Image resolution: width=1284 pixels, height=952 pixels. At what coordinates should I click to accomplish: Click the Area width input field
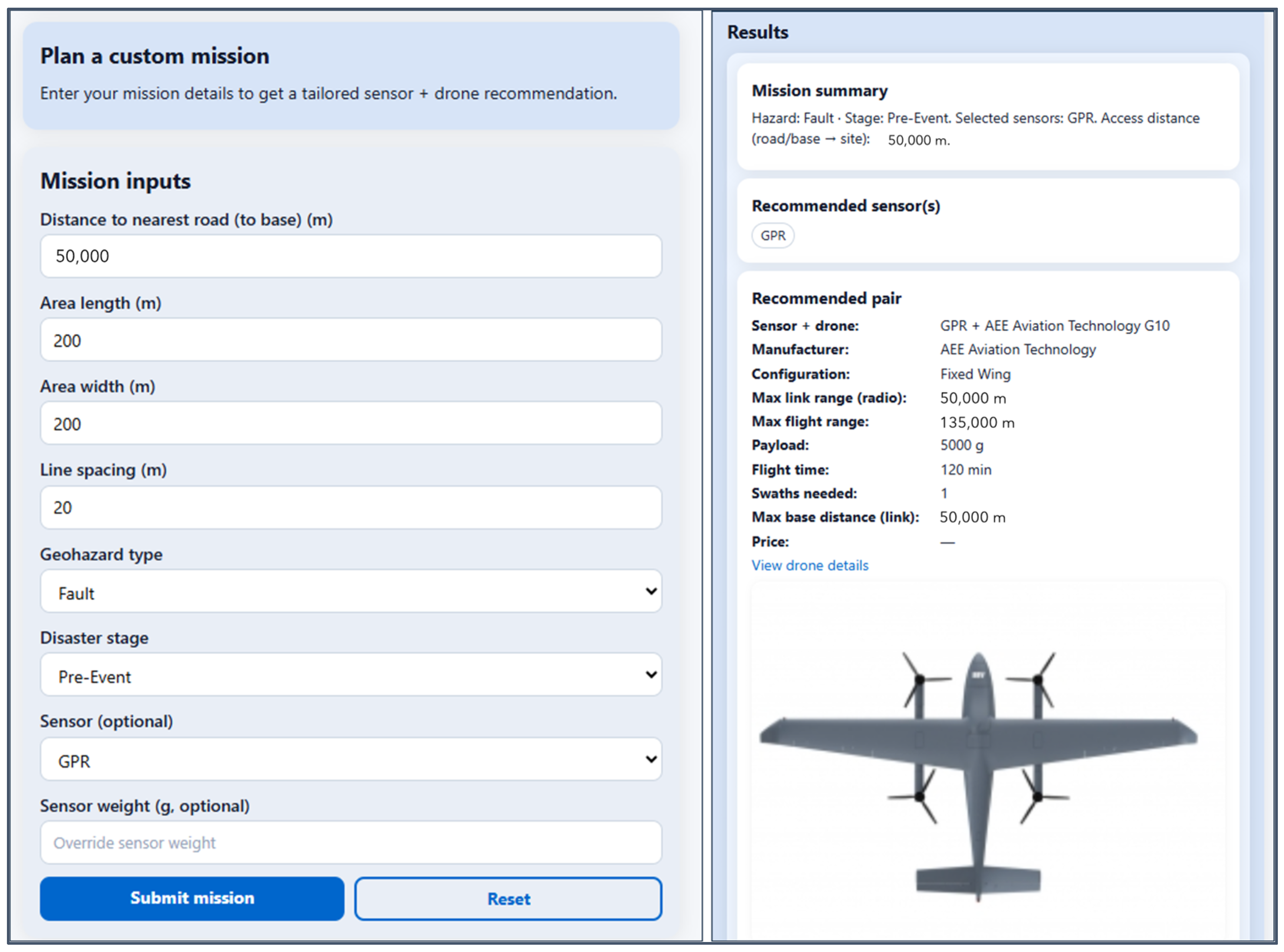click(350, 423)
